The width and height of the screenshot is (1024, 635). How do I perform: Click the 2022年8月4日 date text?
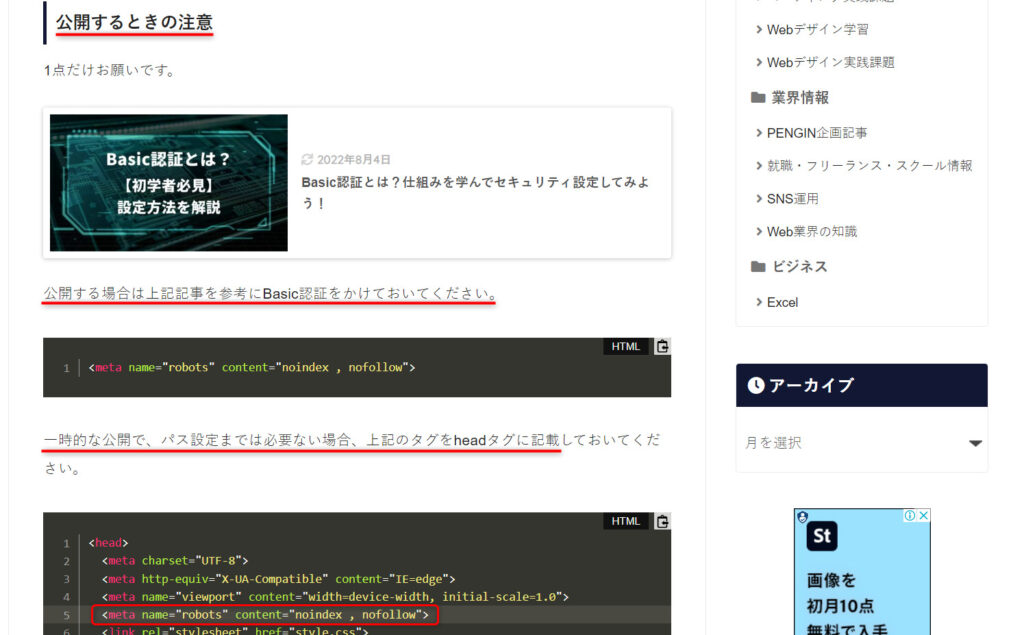pyautogui.click(x=354, y=159)
